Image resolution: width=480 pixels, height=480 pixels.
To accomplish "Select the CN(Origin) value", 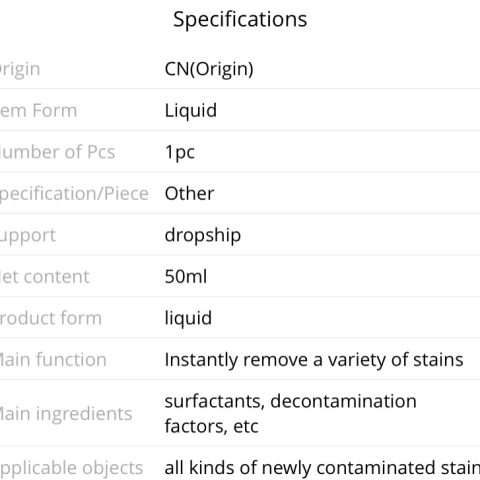I will click(x=209, y=69).
